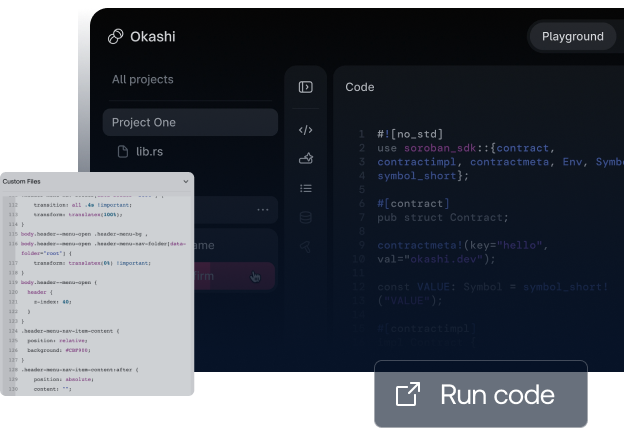Screen dimensions: 624x428
Task: Click the Code panel heading
Action: click(359, 87)
